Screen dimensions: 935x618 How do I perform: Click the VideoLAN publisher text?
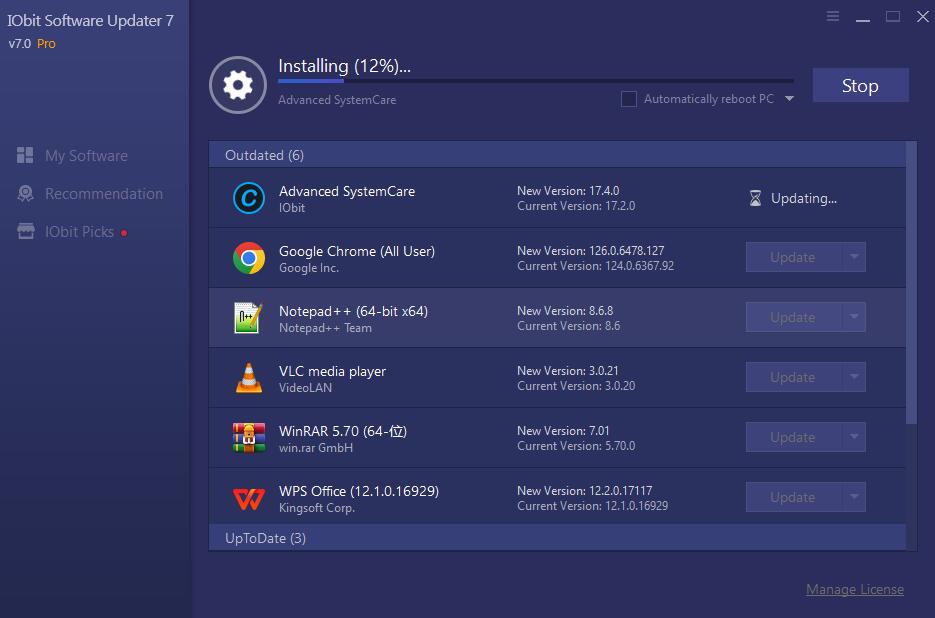(x=305, y=388)
